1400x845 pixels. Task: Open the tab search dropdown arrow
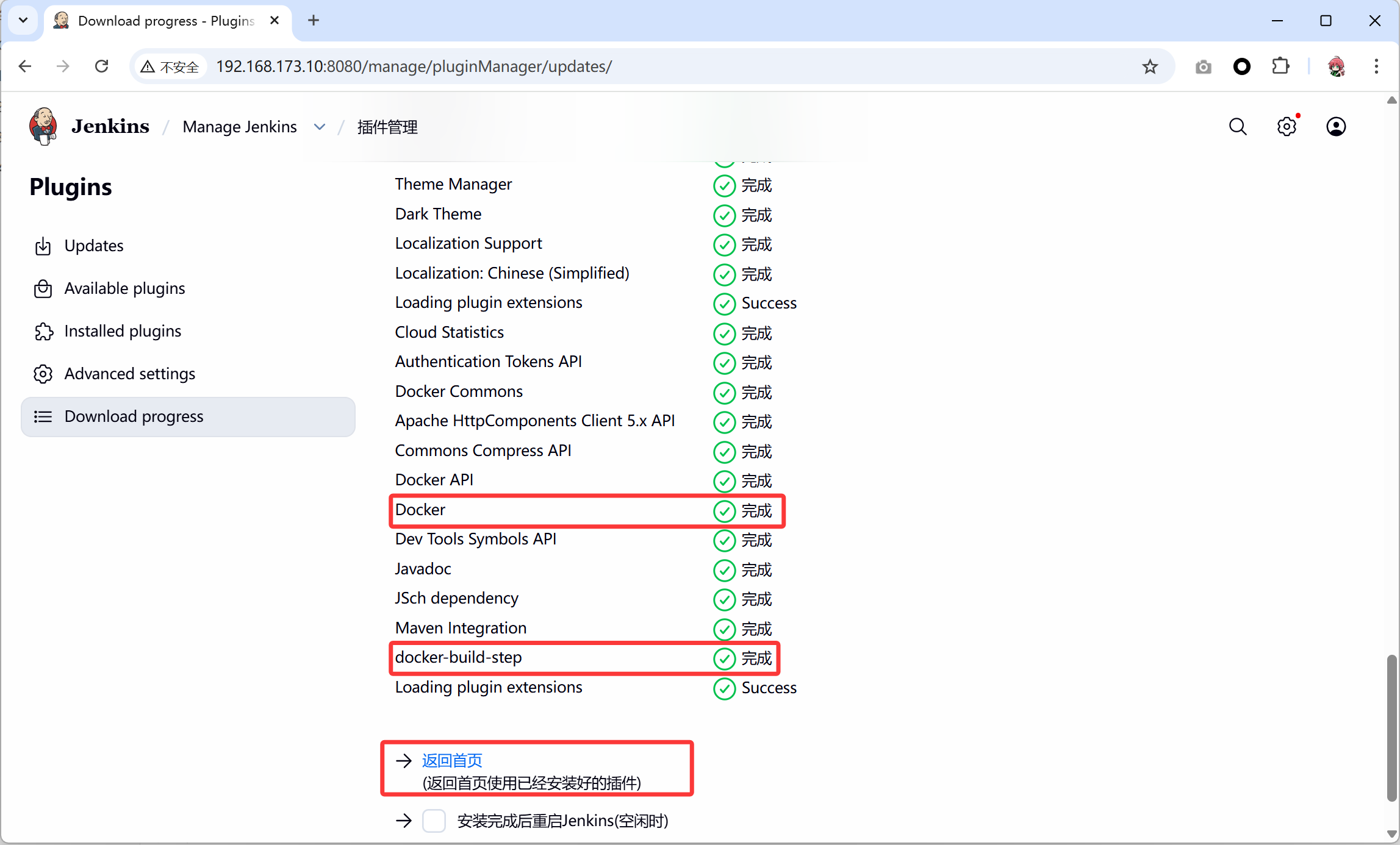pyautogui.click(x=23, y=20)
